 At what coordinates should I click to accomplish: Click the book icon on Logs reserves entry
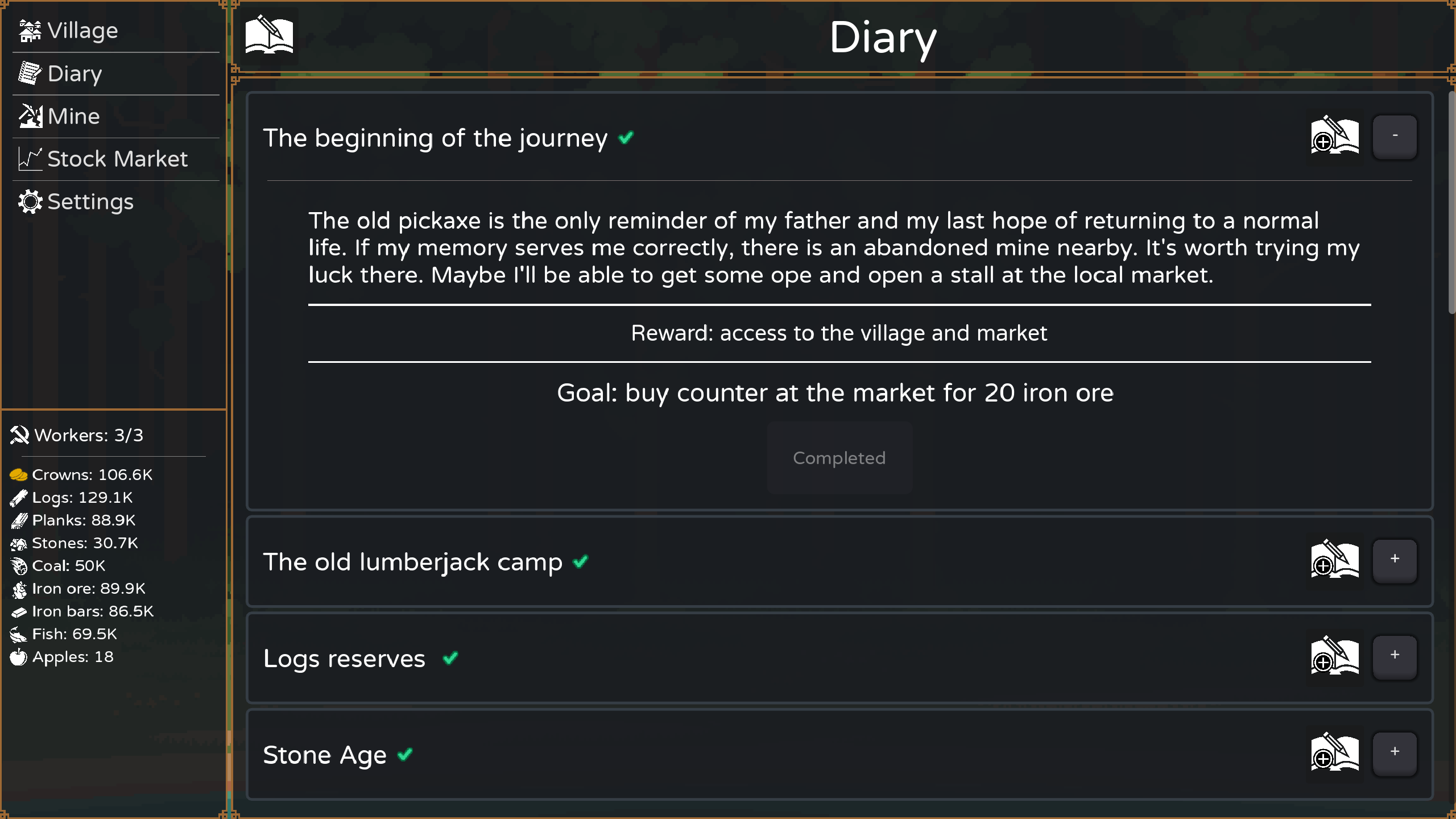(1335, 656)
